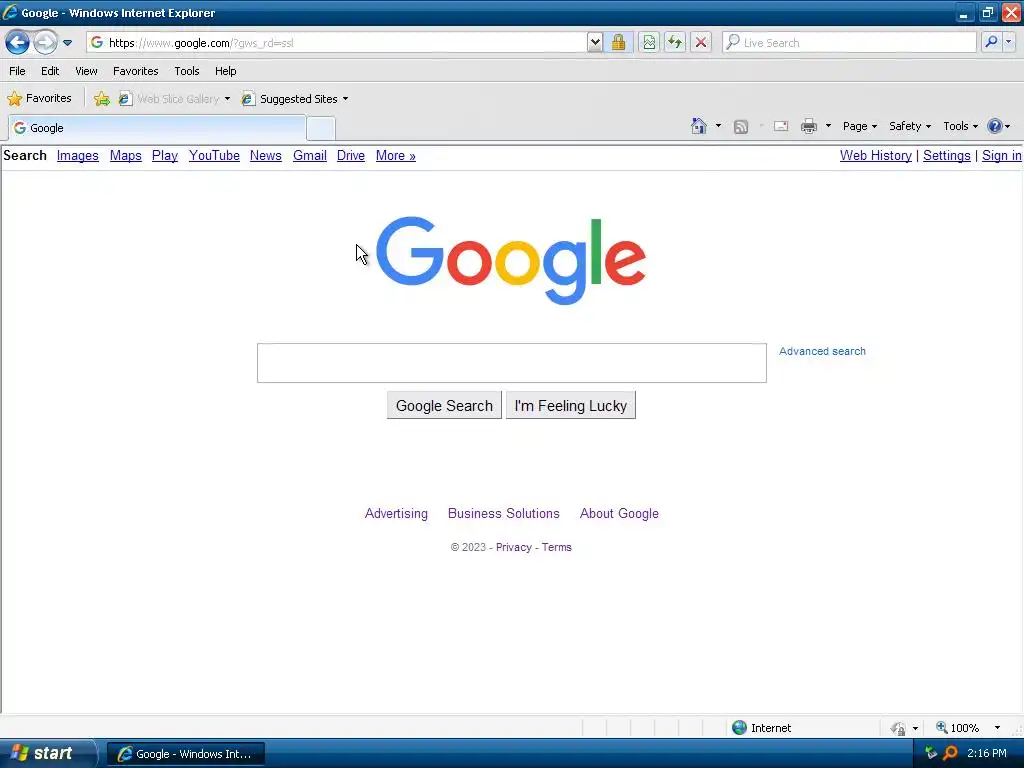Open the Tools menu in menu bar

click(x=187, y=71)
